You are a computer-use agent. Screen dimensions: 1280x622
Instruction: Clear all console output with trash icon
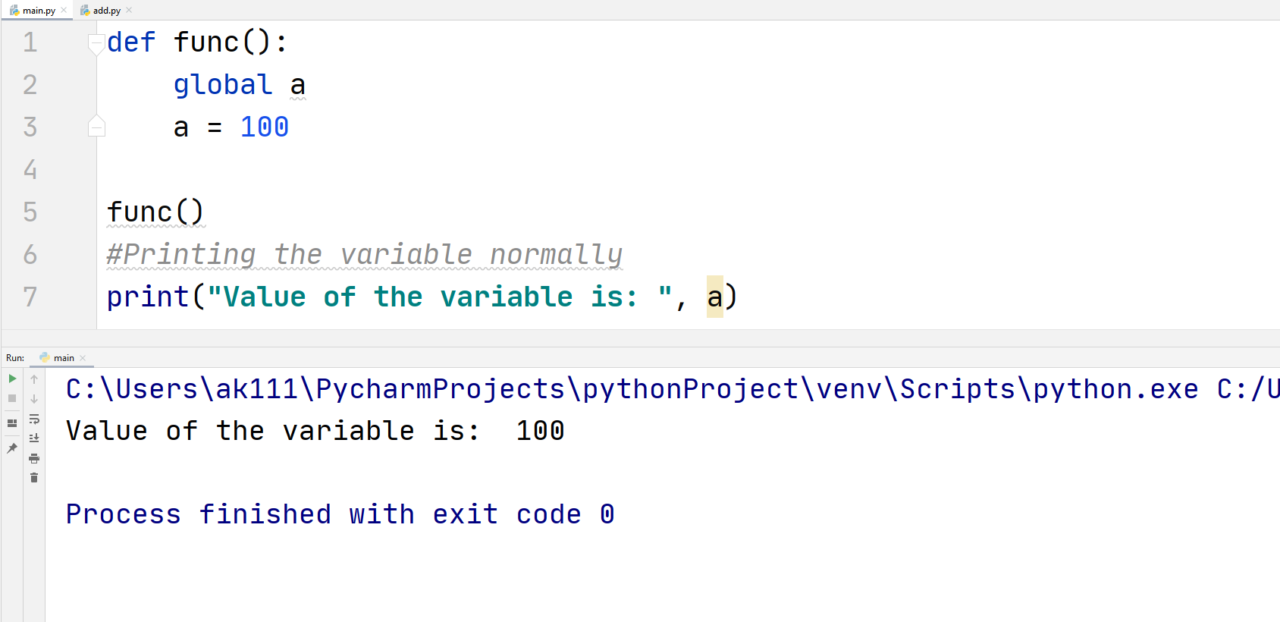pyautogui.click(x=34, y=476)
